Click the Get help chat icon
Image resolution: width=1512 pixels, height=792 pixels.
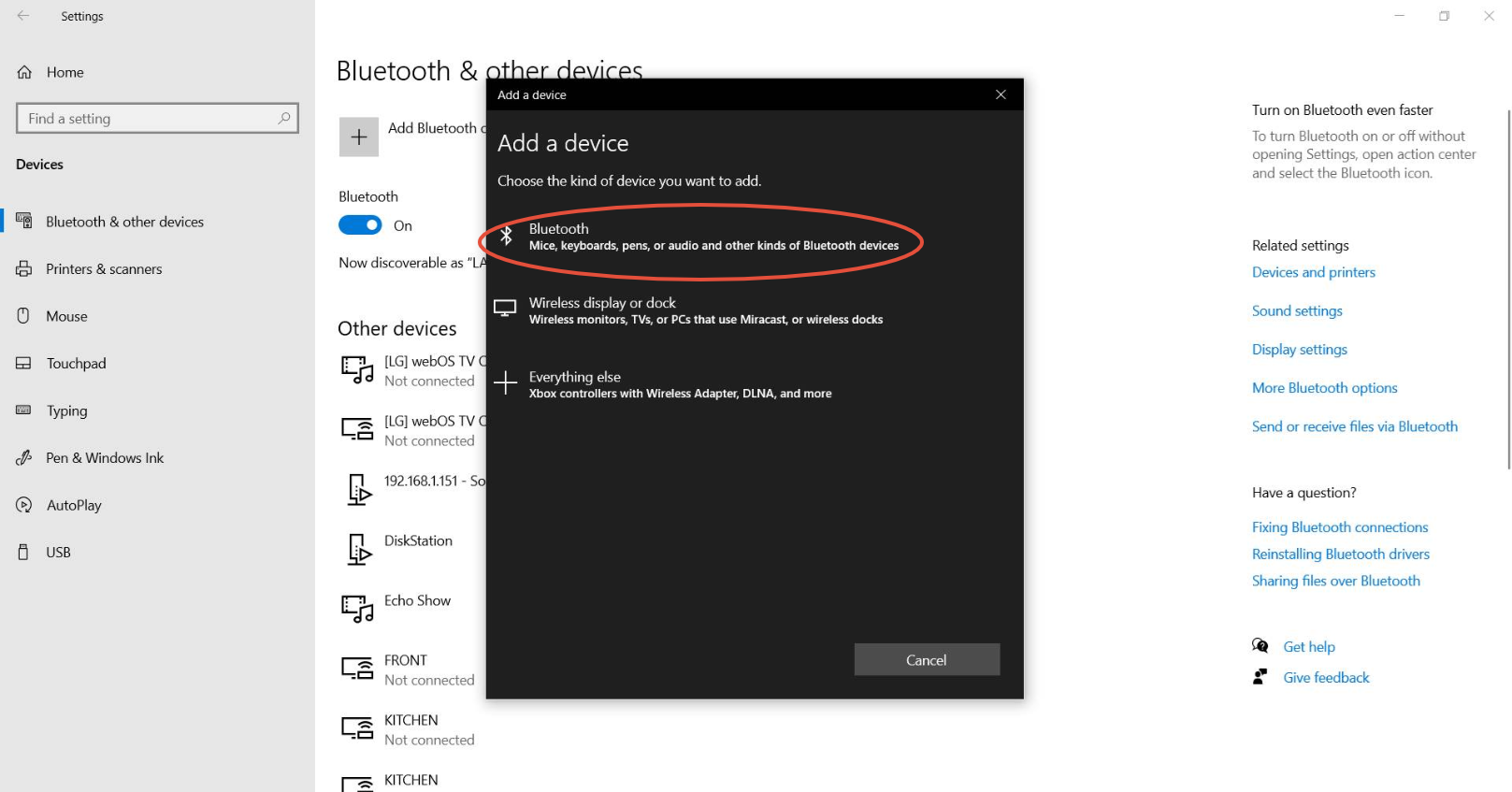(x=1260, y=646)
